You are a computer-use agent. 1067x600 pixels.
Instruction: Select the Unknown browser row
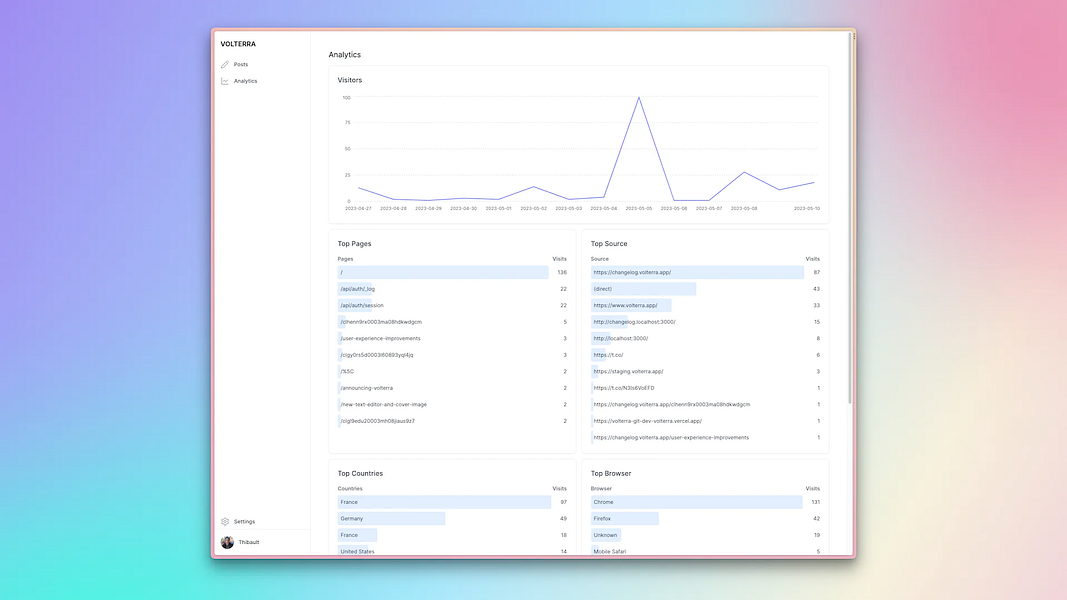(705, 535)
